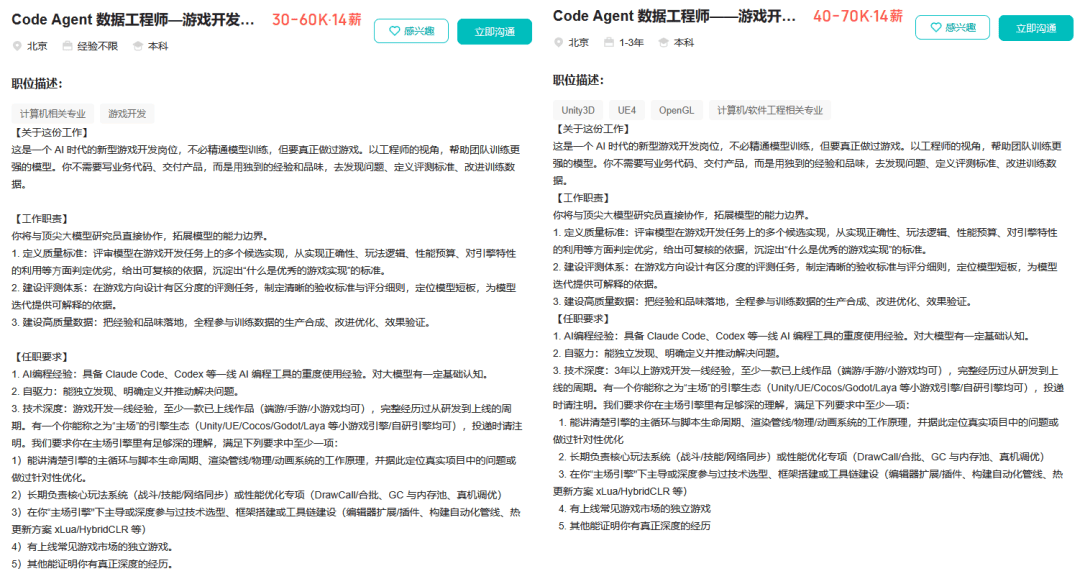Select the UE4 tag
This screenshot has width=1080, height=584.
pos(627,110)
